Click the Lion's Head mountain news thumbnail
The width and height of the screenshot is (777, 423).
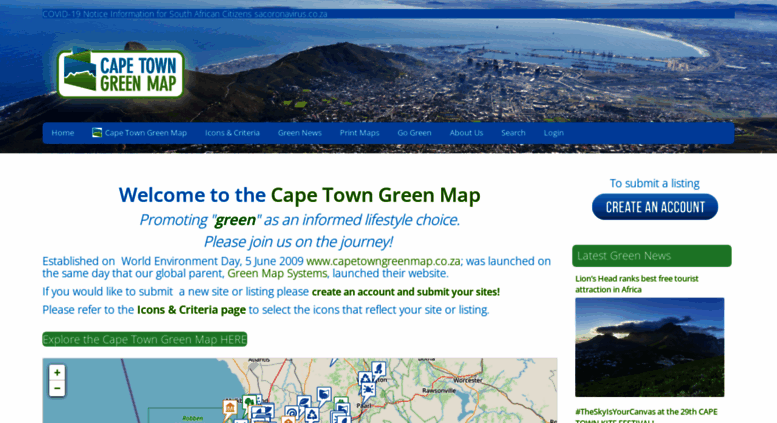[x=650, y=347]
